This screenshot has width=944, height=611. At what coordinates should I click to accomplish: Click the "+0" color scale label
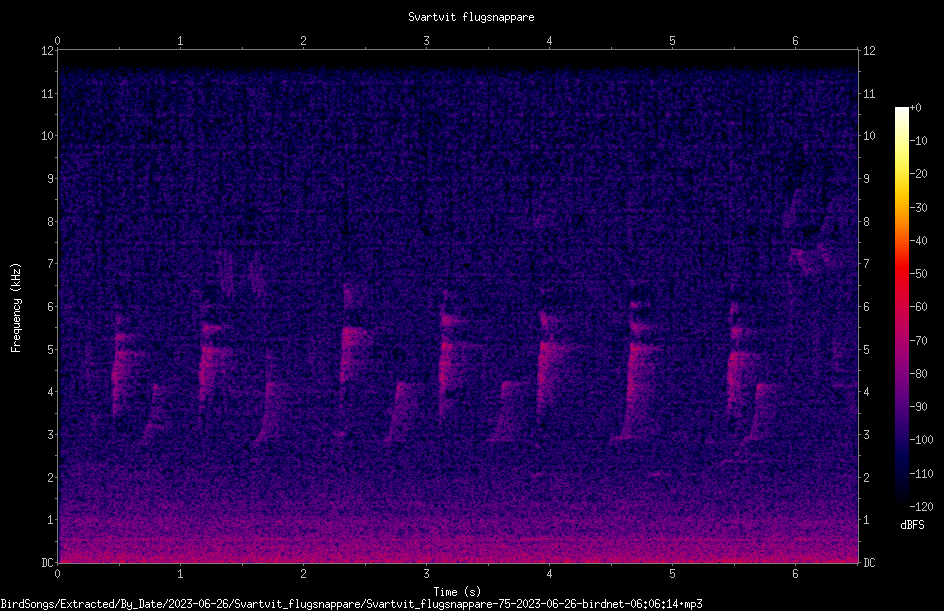[x=915, y=108]
